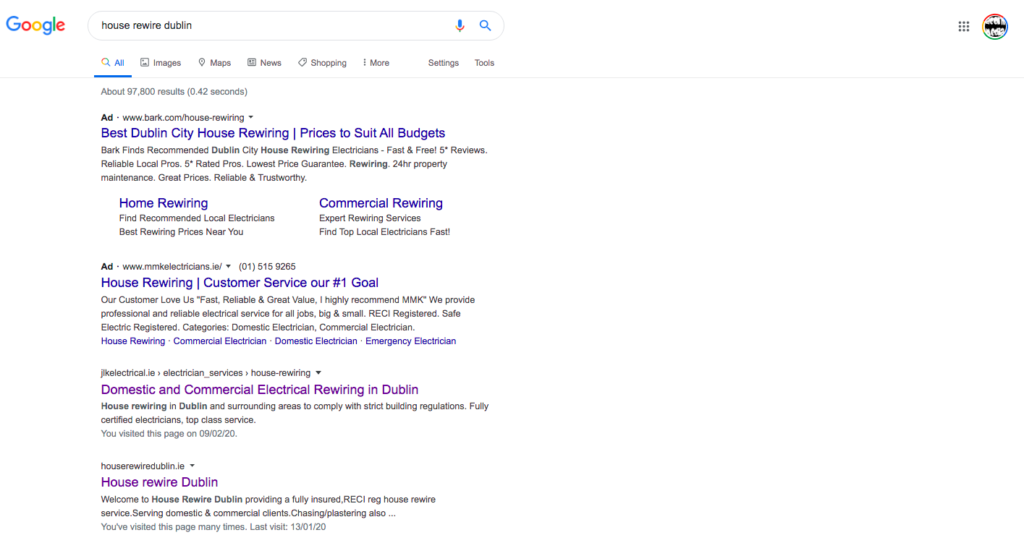The width and height of the screenshot is (1024, 543).
Task: Open Commercial Electrician sitelink
Action: tap(219, 341)
